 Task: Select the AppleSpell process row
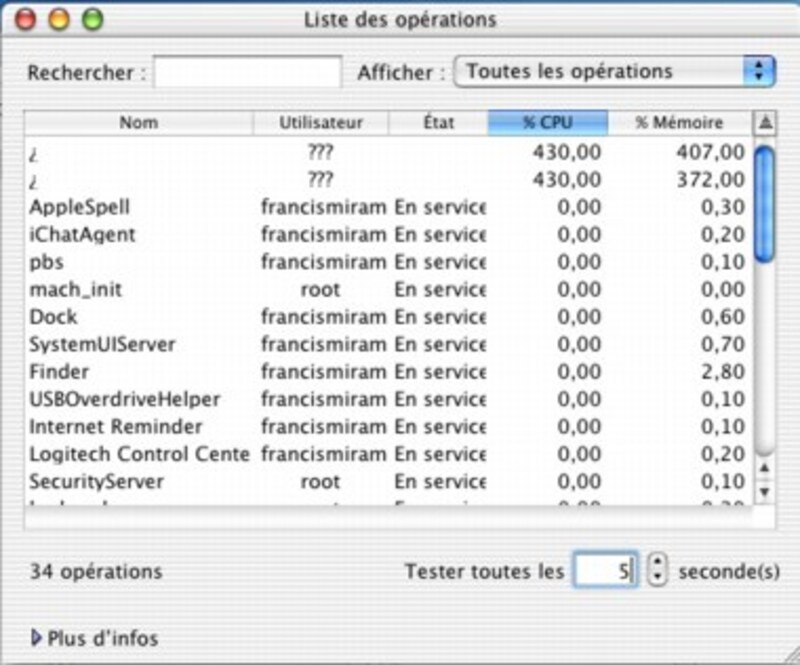pos(388,207)
